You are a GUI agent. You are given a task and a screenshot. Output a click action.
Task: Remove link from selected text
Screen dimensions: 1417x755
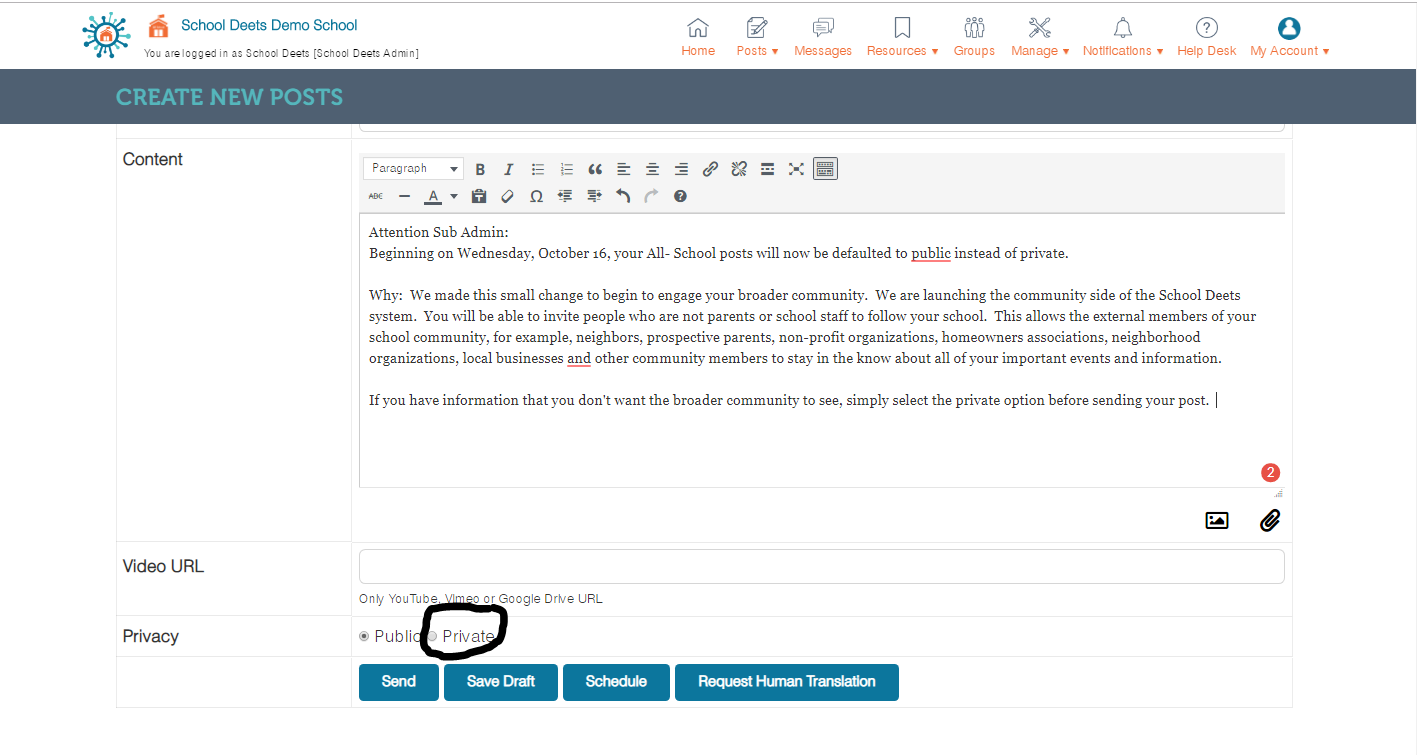click(x=739, y=169)
